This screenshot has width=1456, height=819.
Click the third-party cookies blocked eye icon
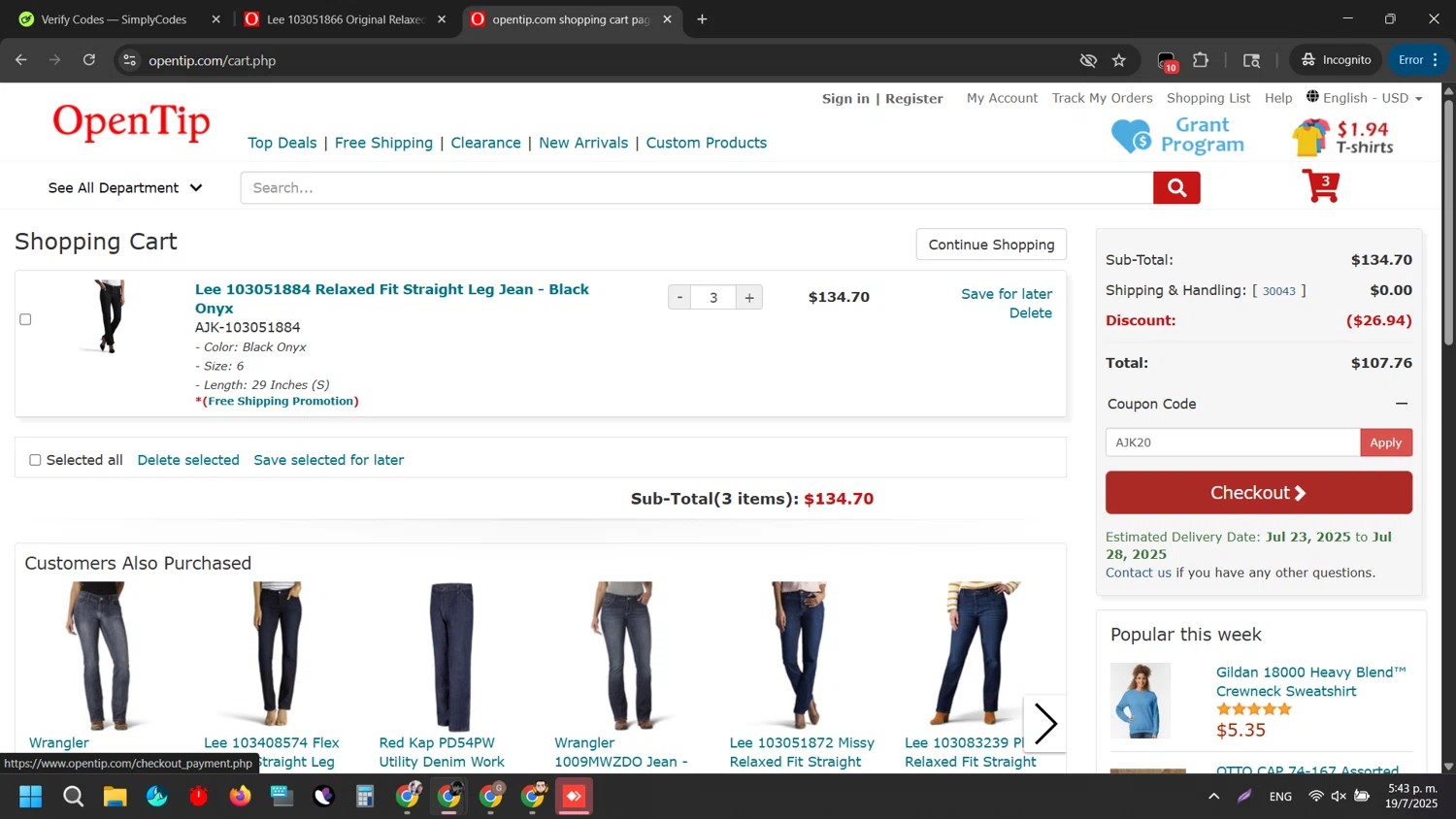click(x=1088, y=60)
